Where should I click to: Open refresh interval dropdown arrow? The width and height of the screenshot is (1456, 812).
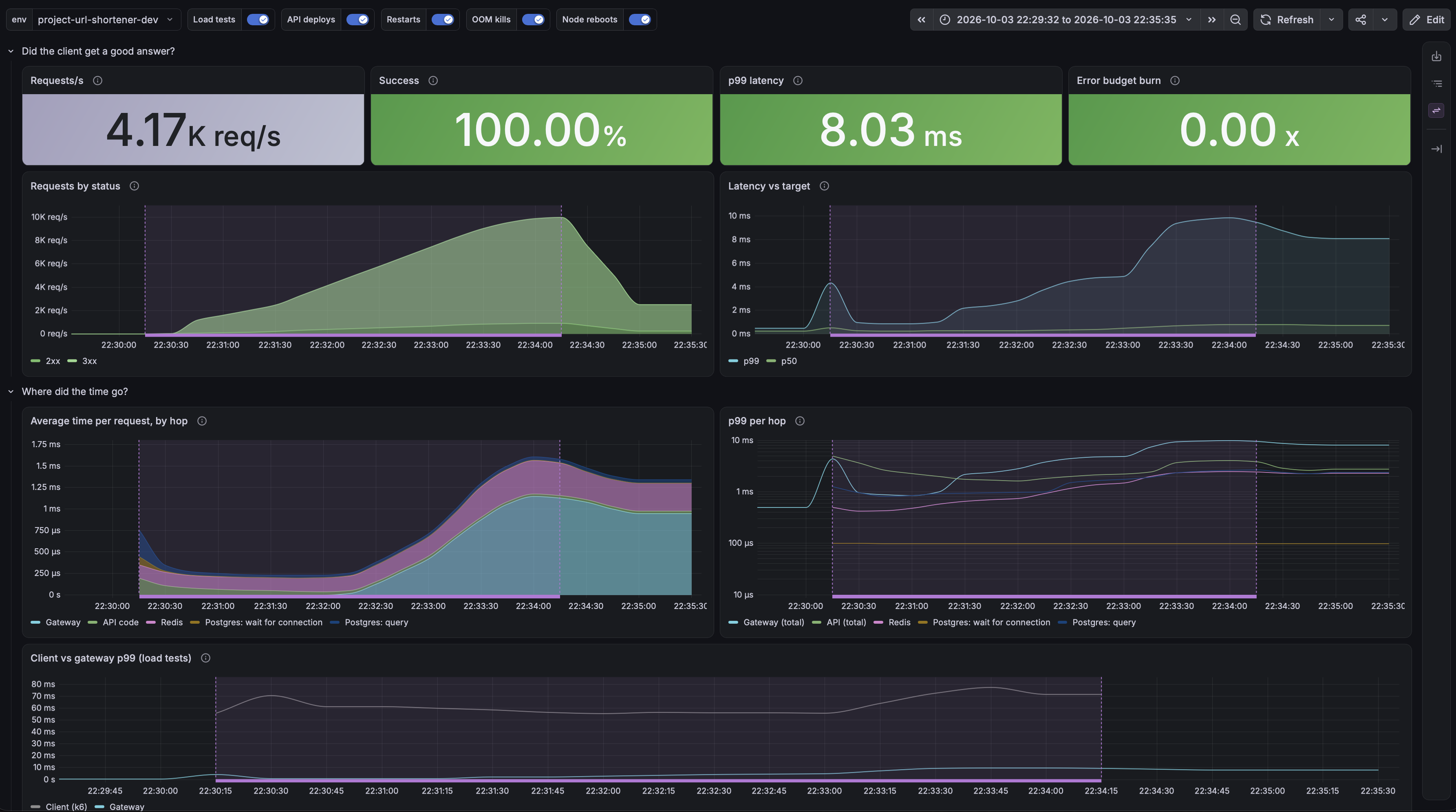[x=1331, y=19]
